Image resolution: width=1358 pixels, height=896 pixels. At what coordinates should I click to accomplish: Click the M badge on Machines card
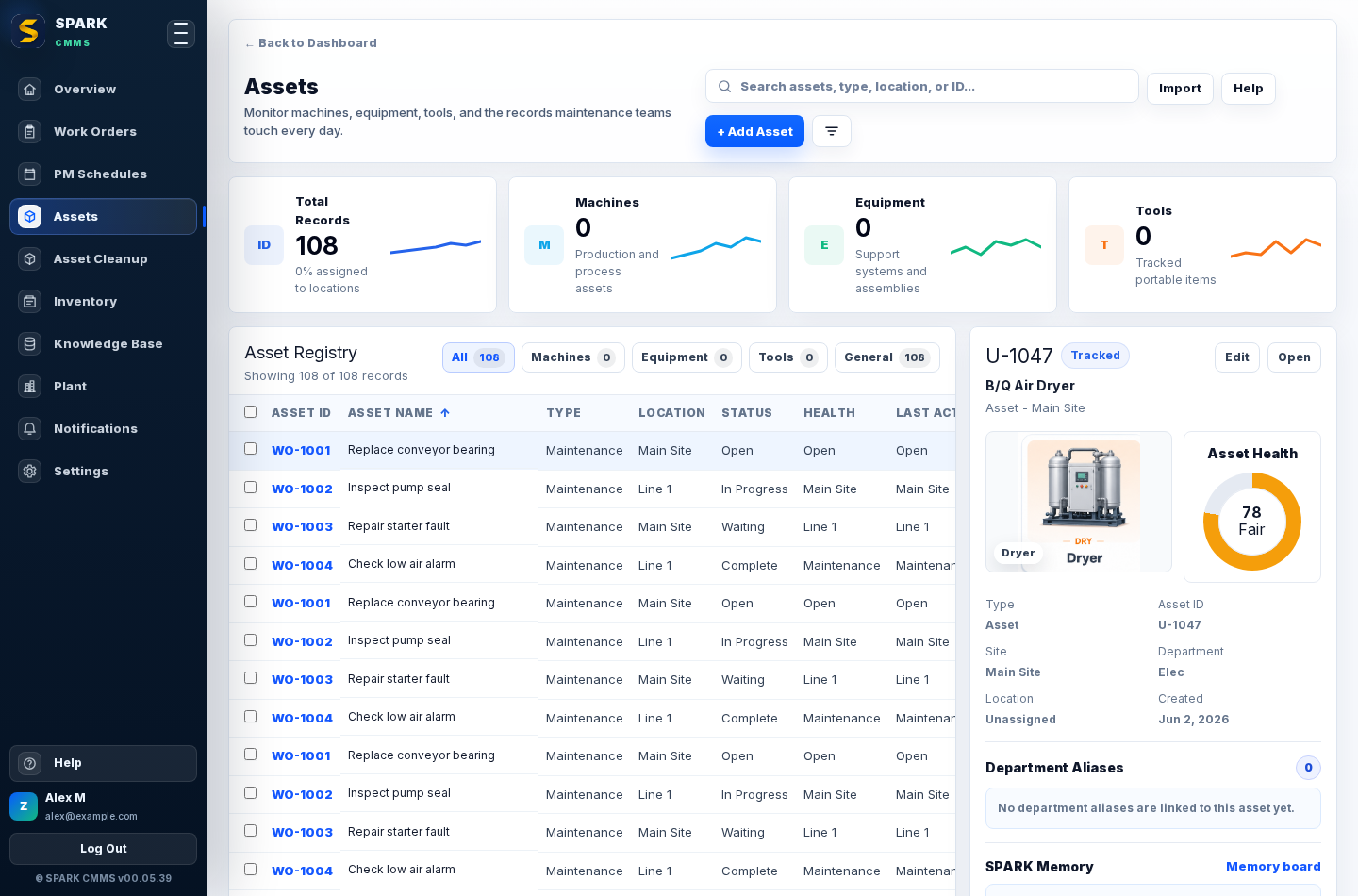pos(544,245)
